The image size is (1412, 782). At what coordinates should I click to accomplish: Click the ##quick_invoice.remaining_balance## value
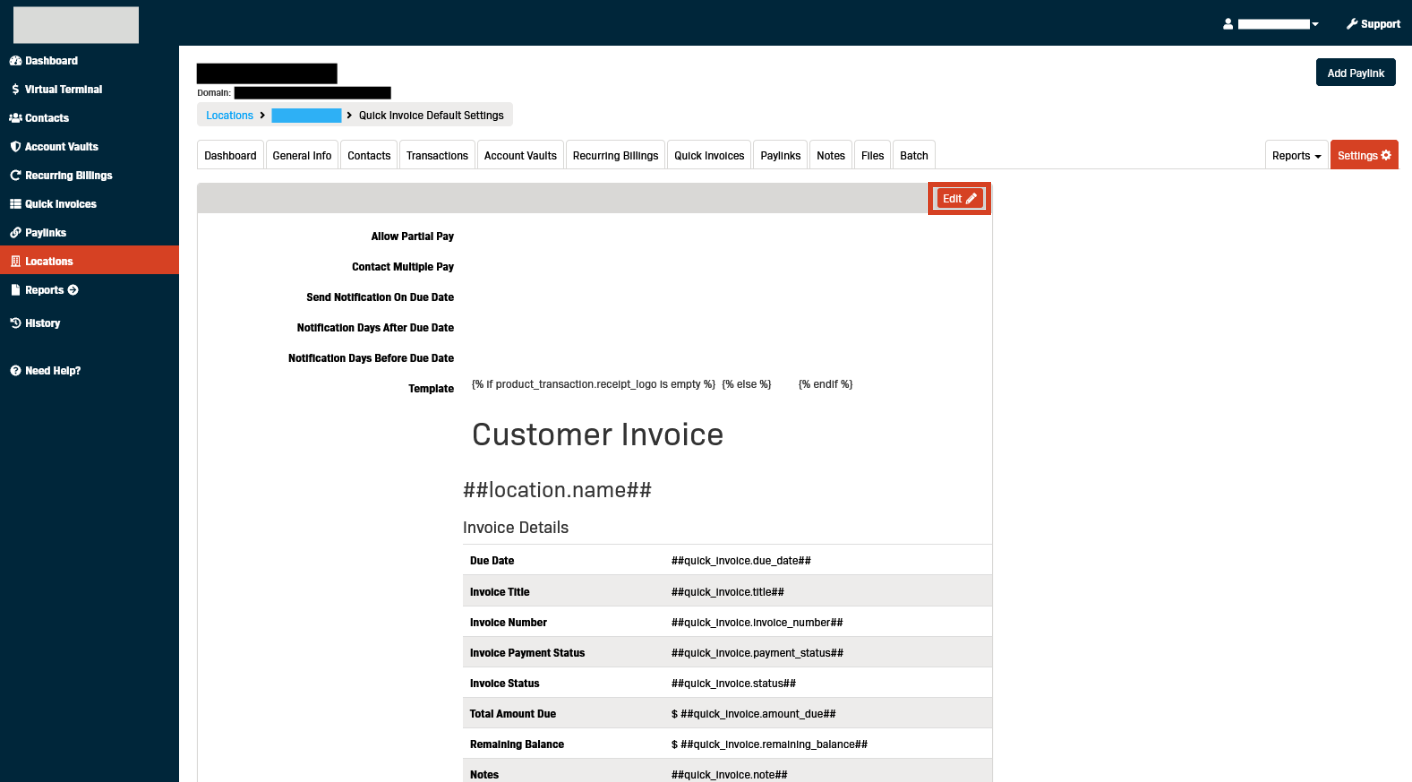(x=773, y=745)
